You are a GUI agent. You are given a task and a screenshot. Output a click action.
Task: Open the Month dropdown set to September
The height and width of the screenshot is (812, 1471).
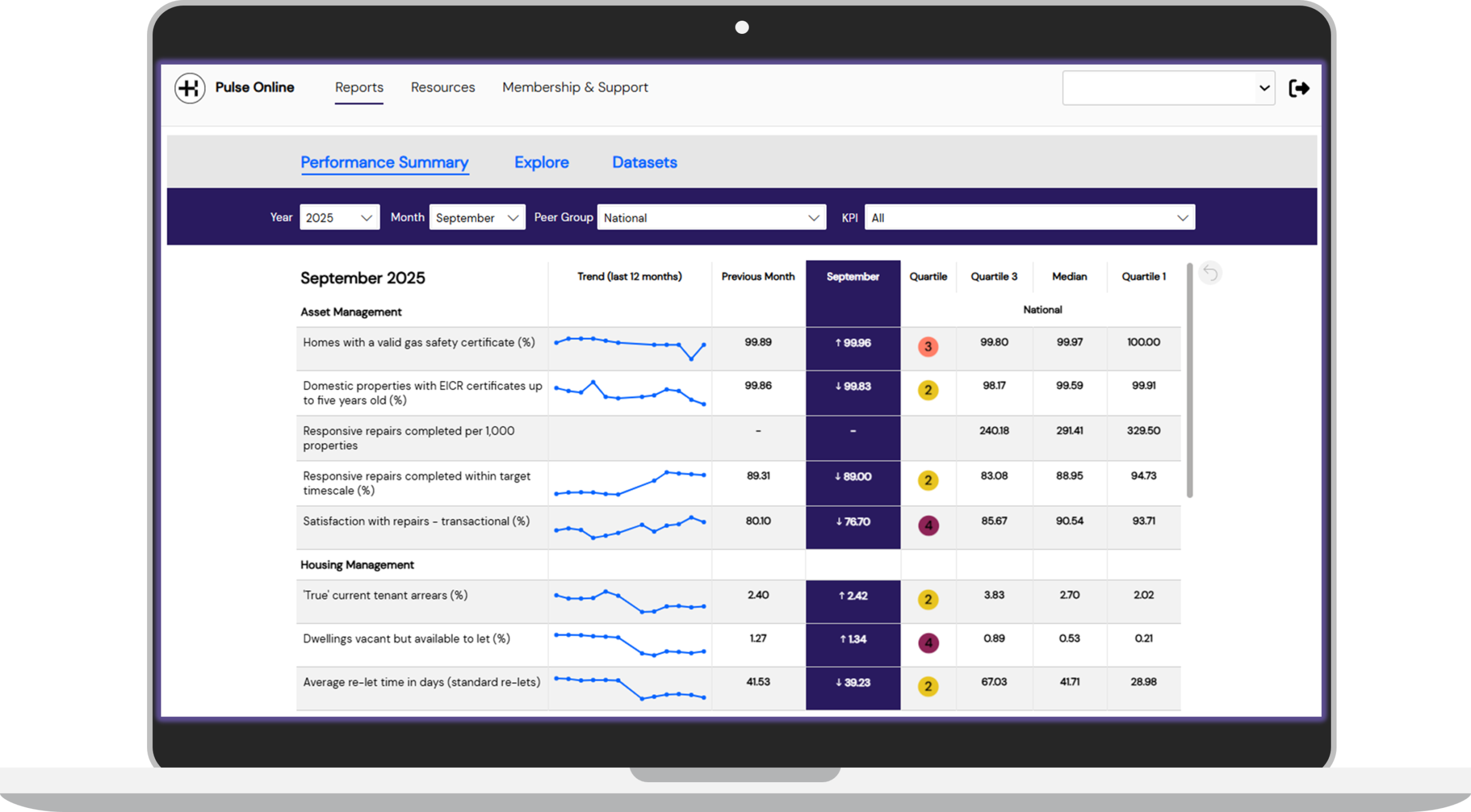477,218
